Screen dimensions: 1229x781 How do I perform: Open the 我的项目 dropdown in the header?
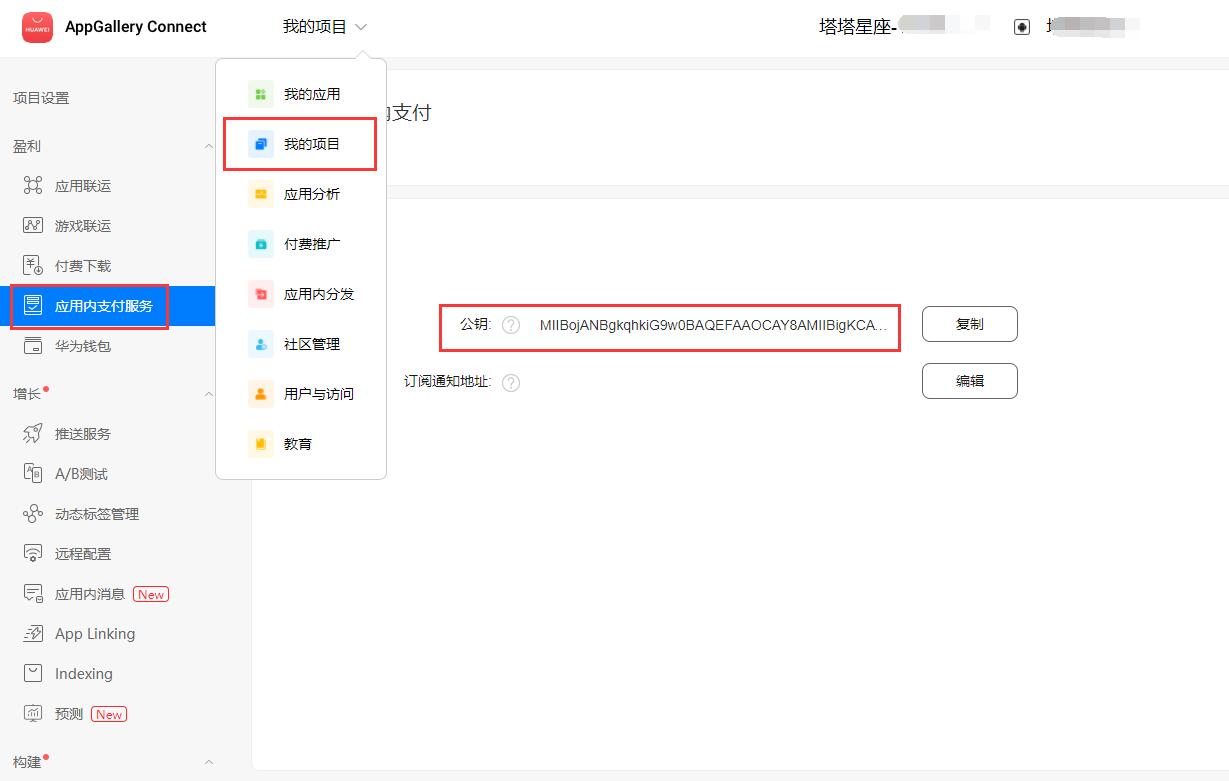(325, 27)
